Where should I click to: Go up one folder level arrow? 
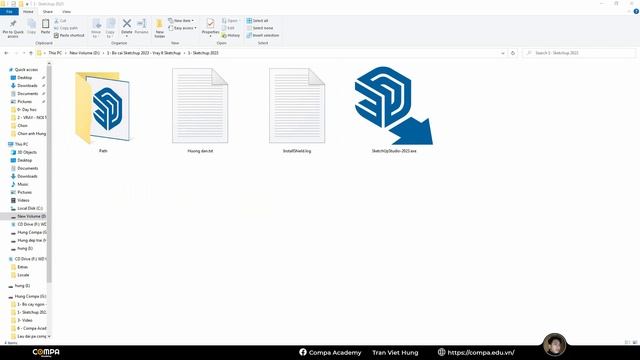point(31,53)
